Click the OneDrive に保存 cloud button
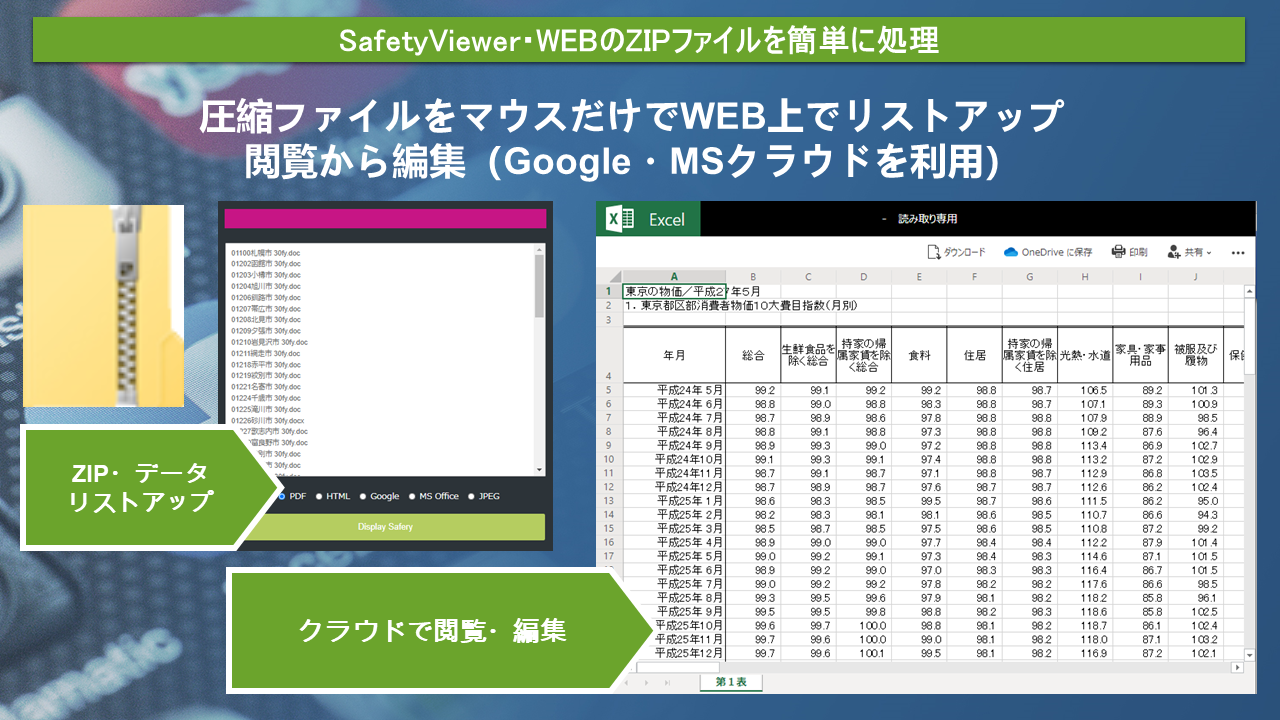 click(x=1048, y=252)
